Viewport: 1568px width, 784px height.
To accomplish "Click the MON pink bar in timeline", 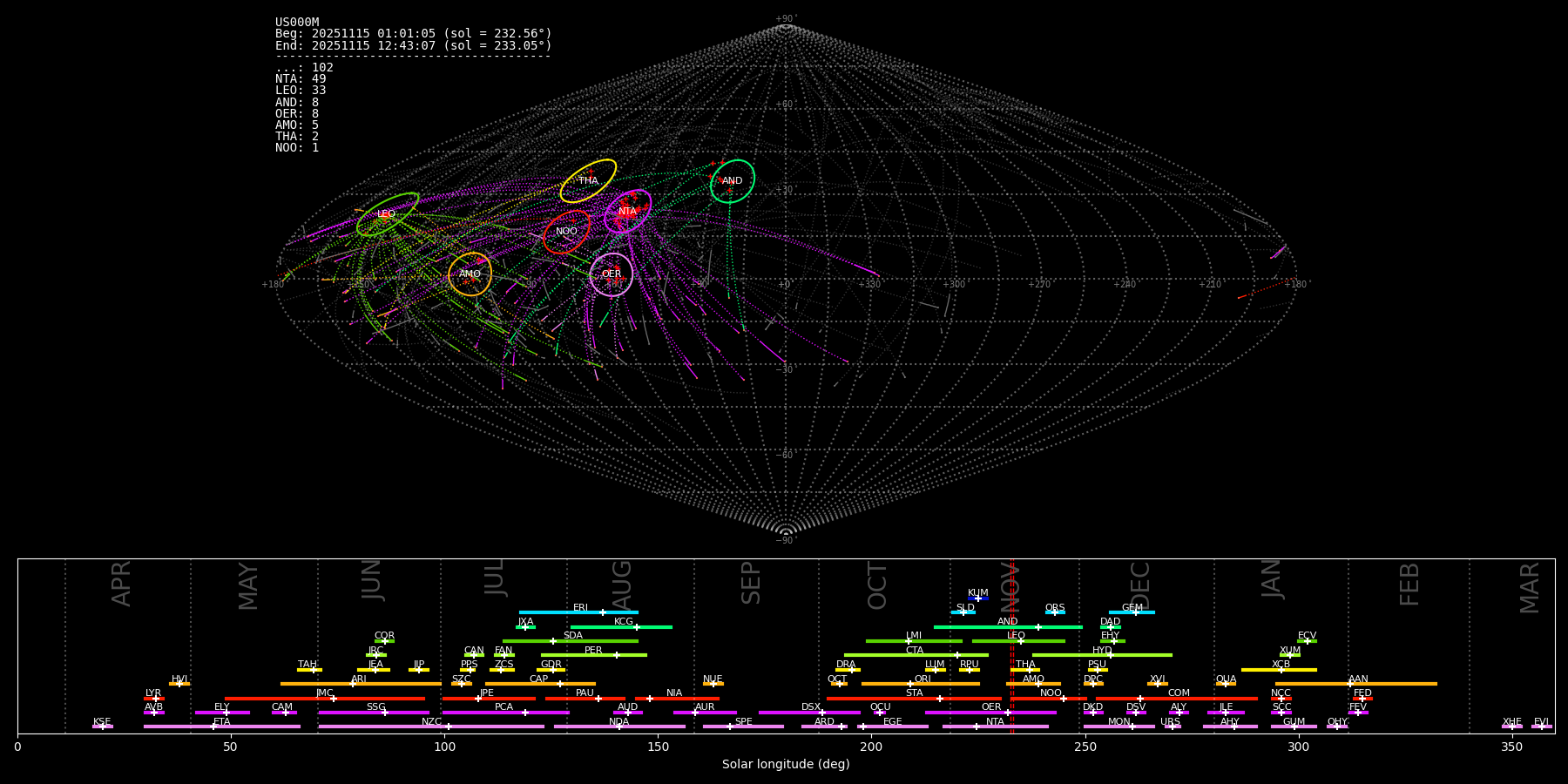I will 1119,727.
